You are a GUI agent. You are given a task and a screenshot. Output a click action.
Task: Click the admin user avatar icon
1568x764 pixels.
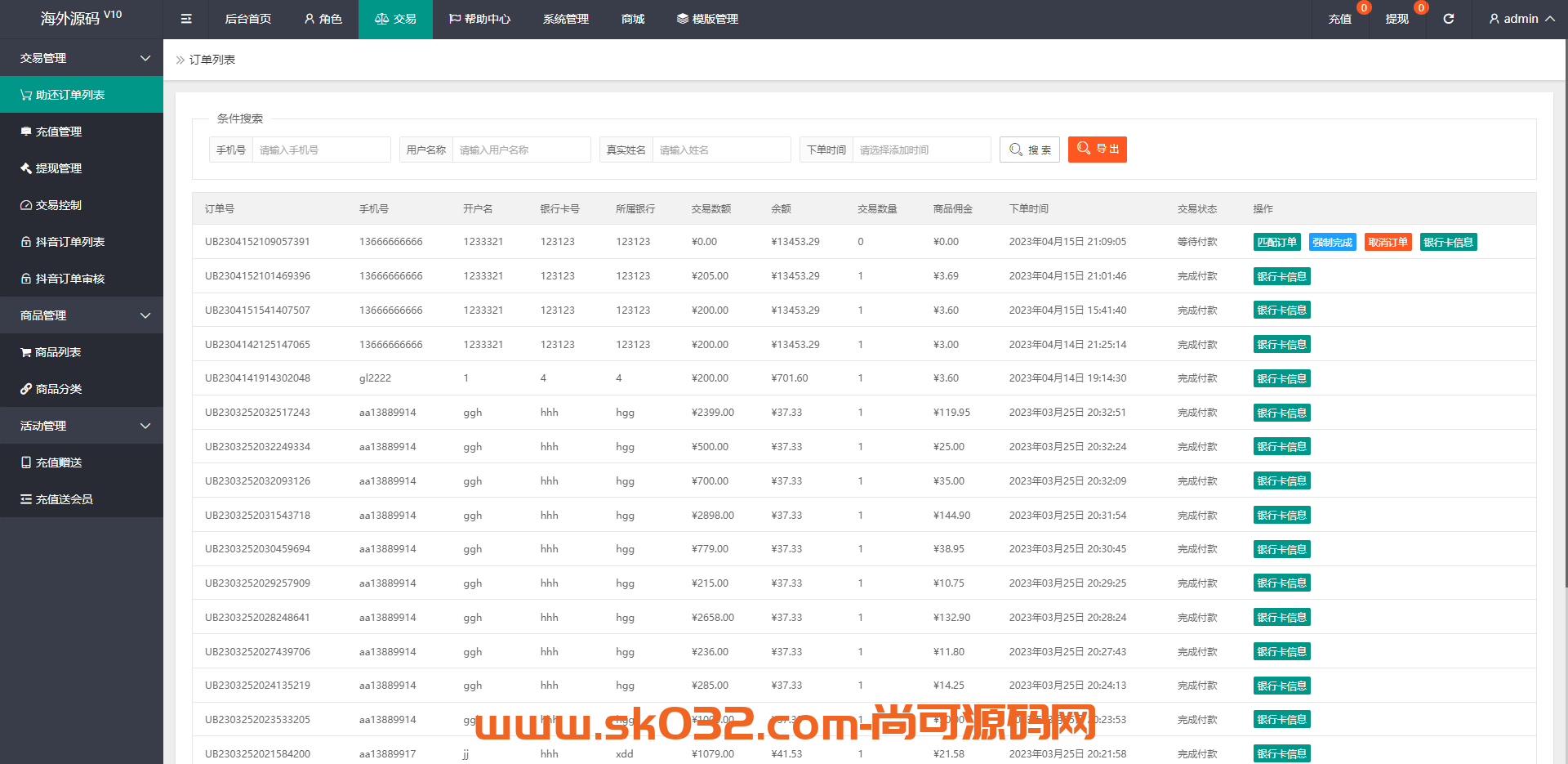[x=1494, y=19]
